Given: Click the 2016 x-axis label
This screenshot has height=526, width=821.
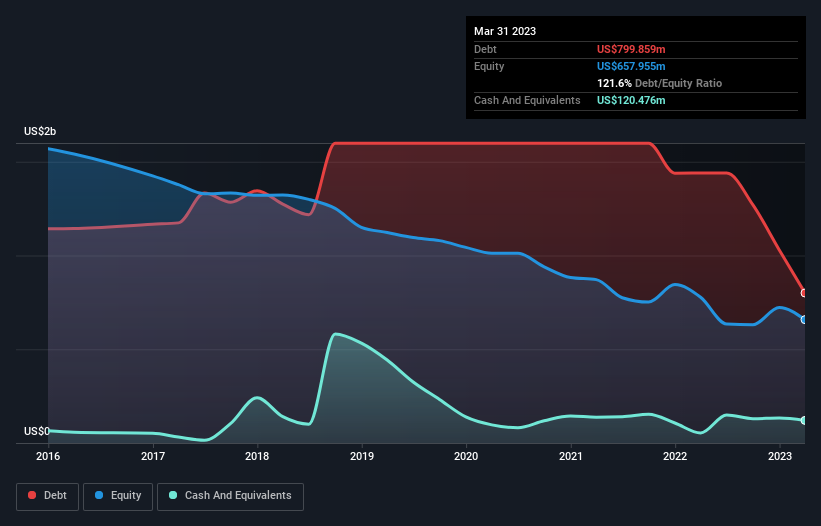Looking at the screenshot, I should [48, 456].
